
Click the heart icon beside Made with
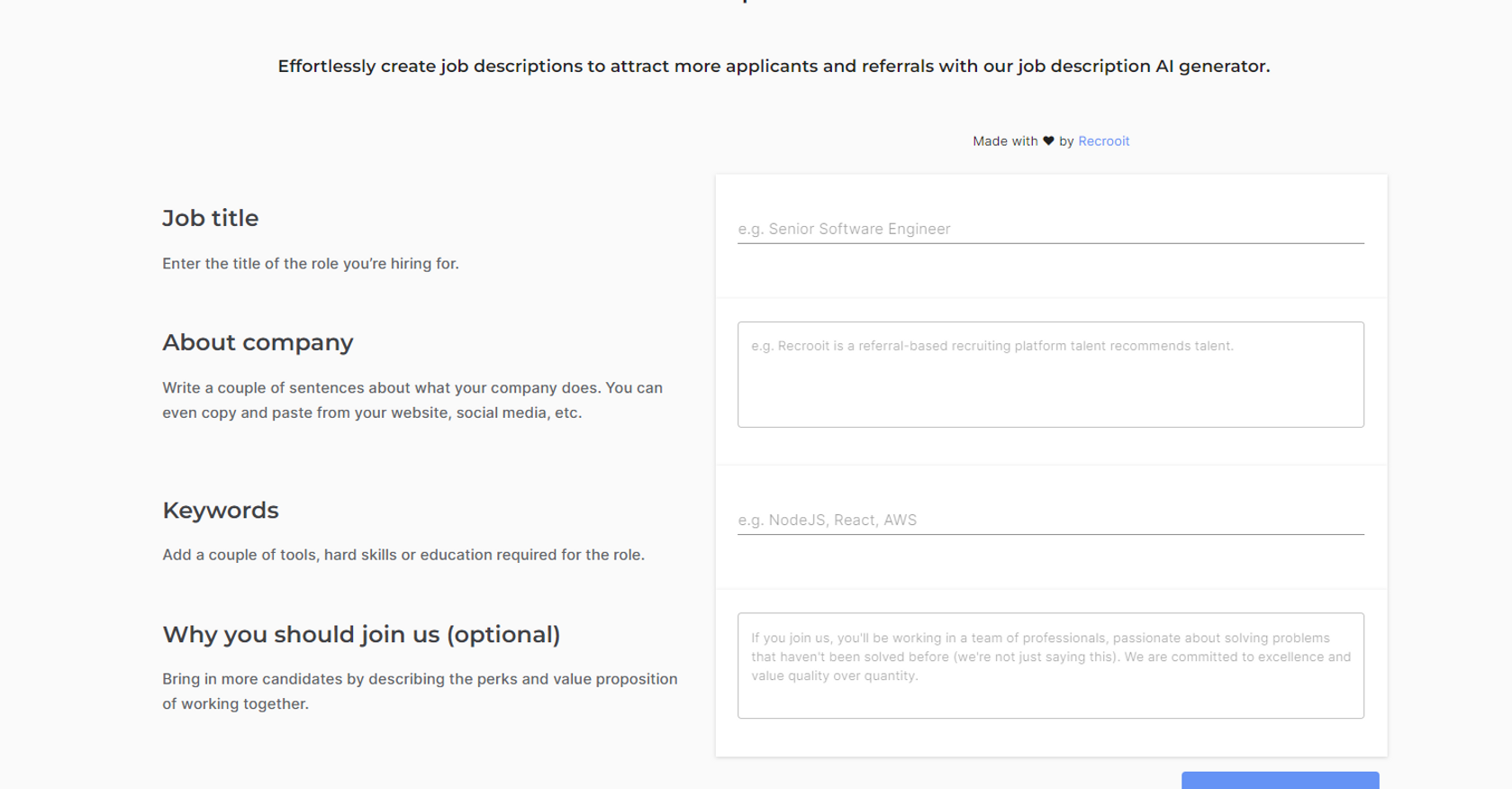pyautogui.click(x=1048, y=141)
